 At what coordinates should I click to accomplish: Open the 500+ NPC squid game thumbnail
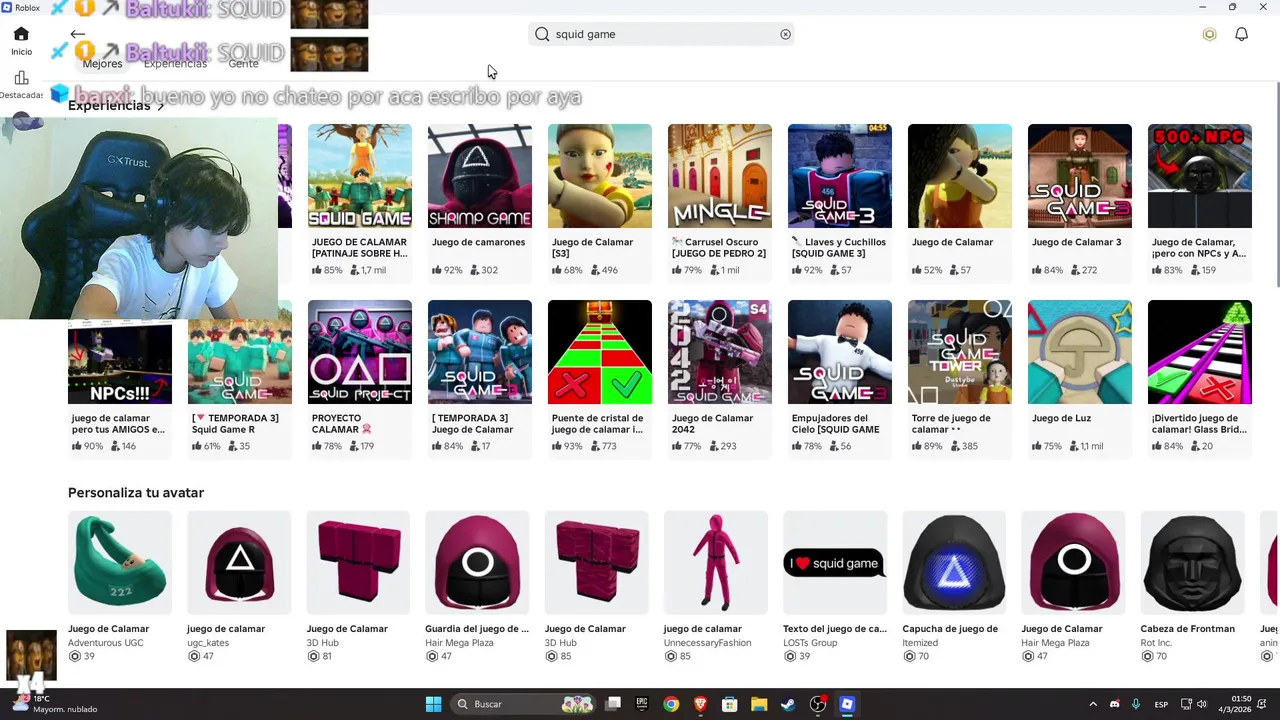click(1200, 176)
